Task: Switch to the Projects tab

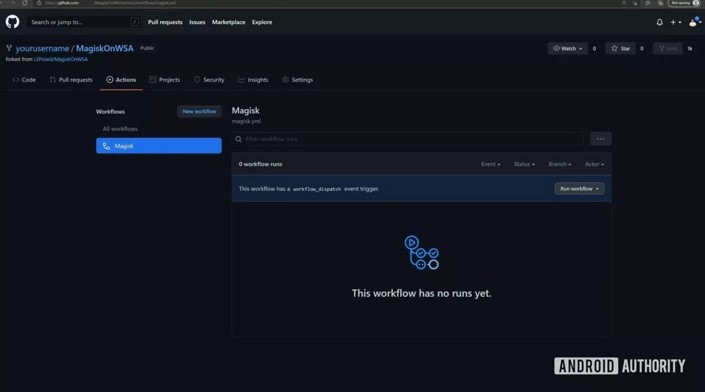Action: click(x=165, y=80)
